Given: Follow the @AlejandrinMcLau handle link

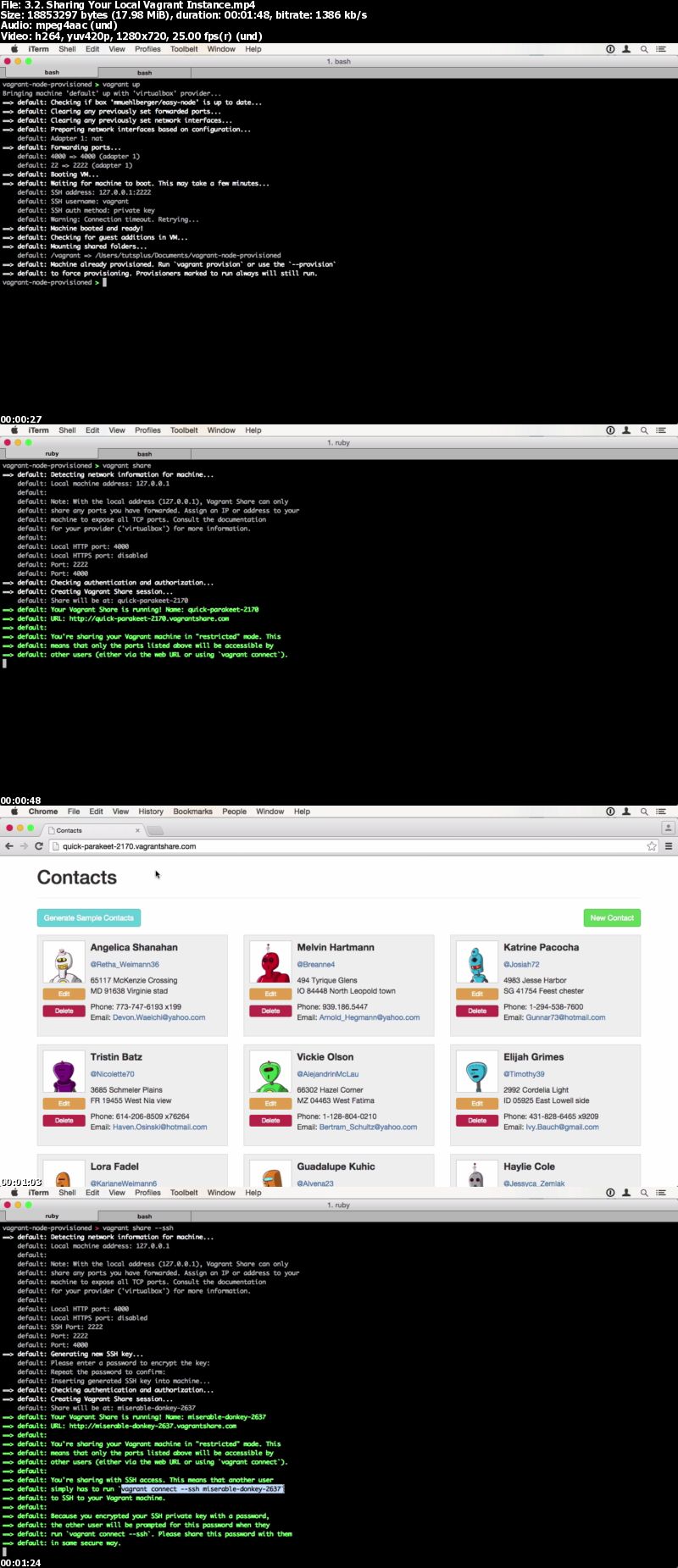Looking at the screenshot, I should [x=328, y=1073].
